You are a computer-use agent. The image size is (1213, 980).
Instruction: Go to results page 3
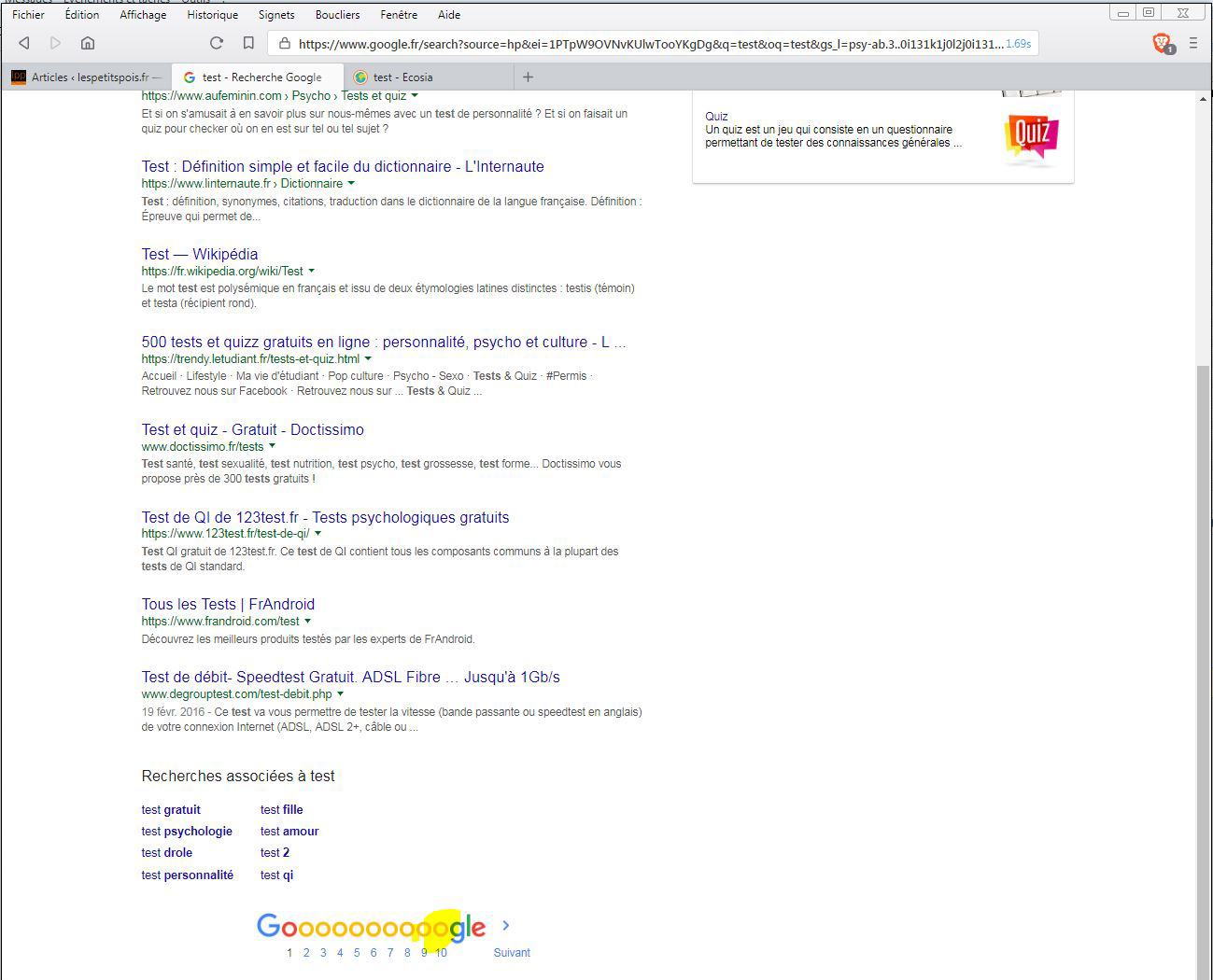coord(323,953)
